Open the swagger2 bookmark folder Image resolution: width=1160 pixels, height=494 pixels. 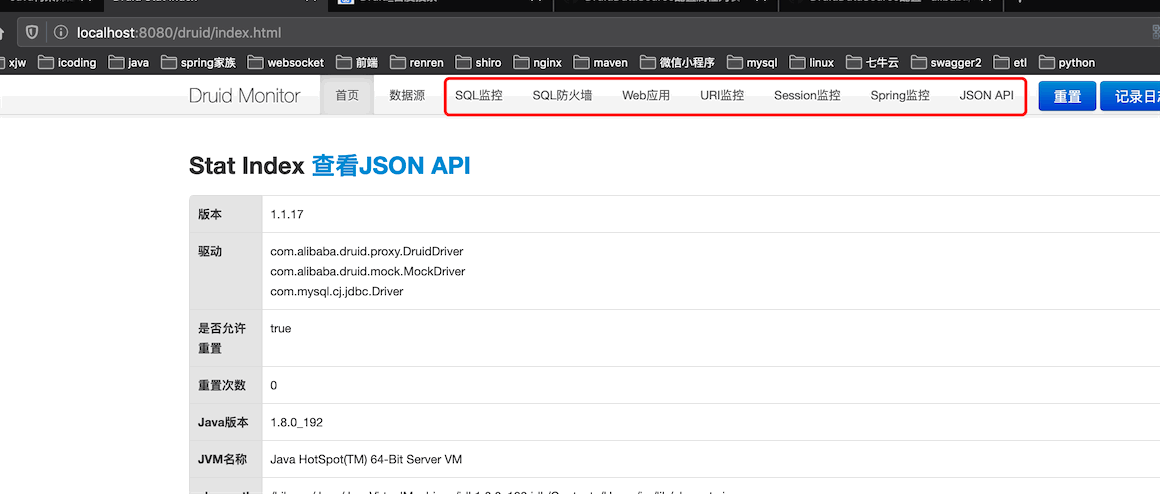pyautogui.click(x=945, y=63)
